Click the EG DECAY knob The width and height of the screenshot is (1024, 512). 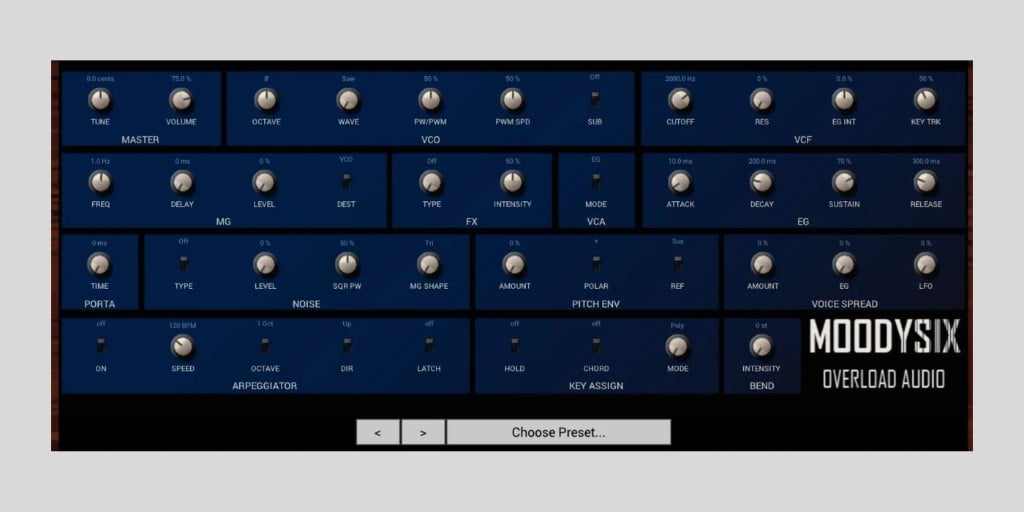(761, 182)
